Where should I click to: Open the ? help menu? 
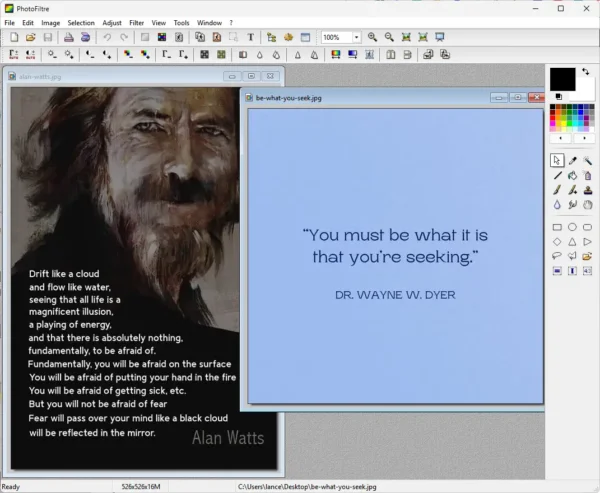pos(231,23)
